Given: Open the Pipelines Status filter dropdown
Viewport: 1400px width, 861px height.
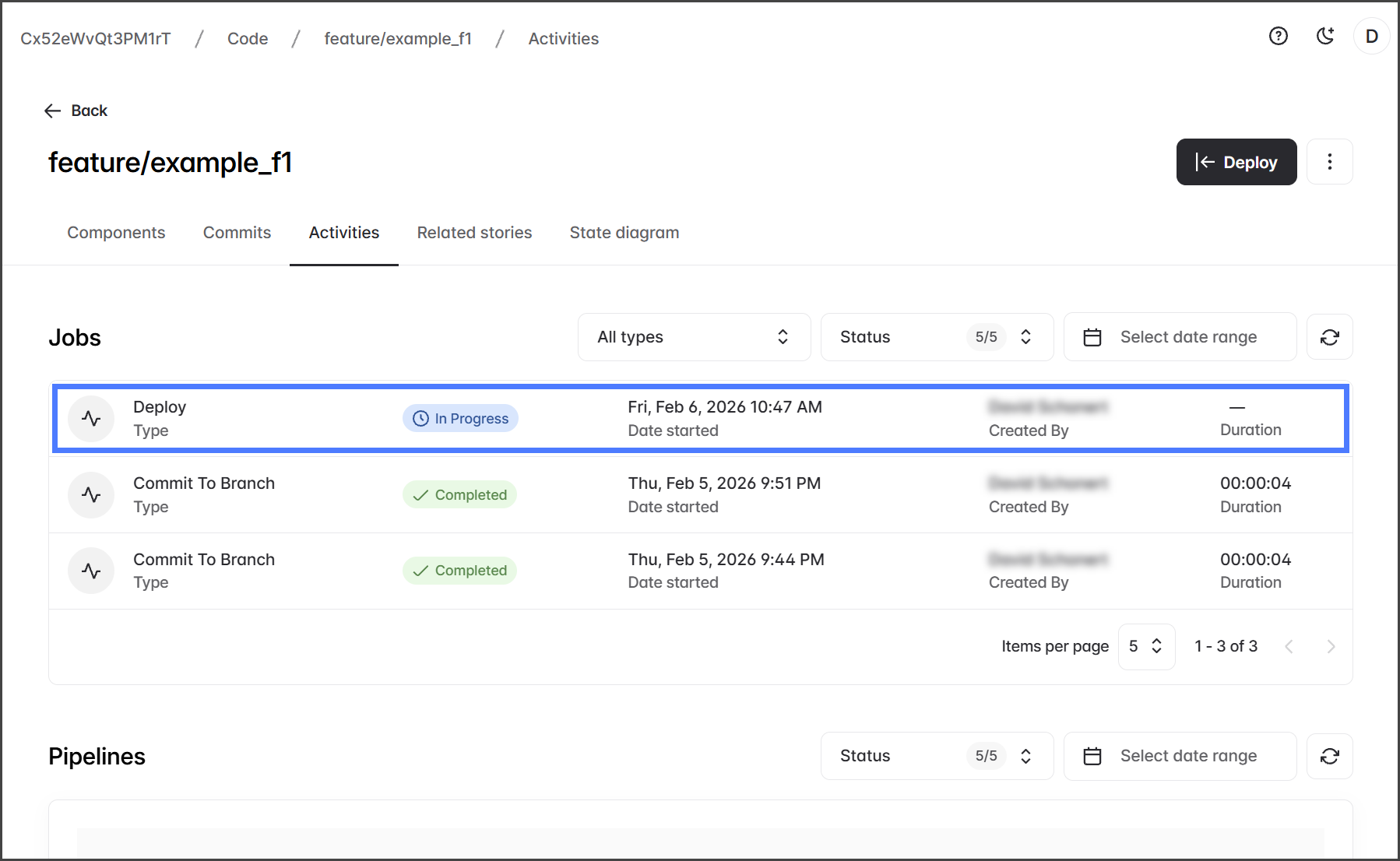Looking at the screenshot, I should [936, 756].
